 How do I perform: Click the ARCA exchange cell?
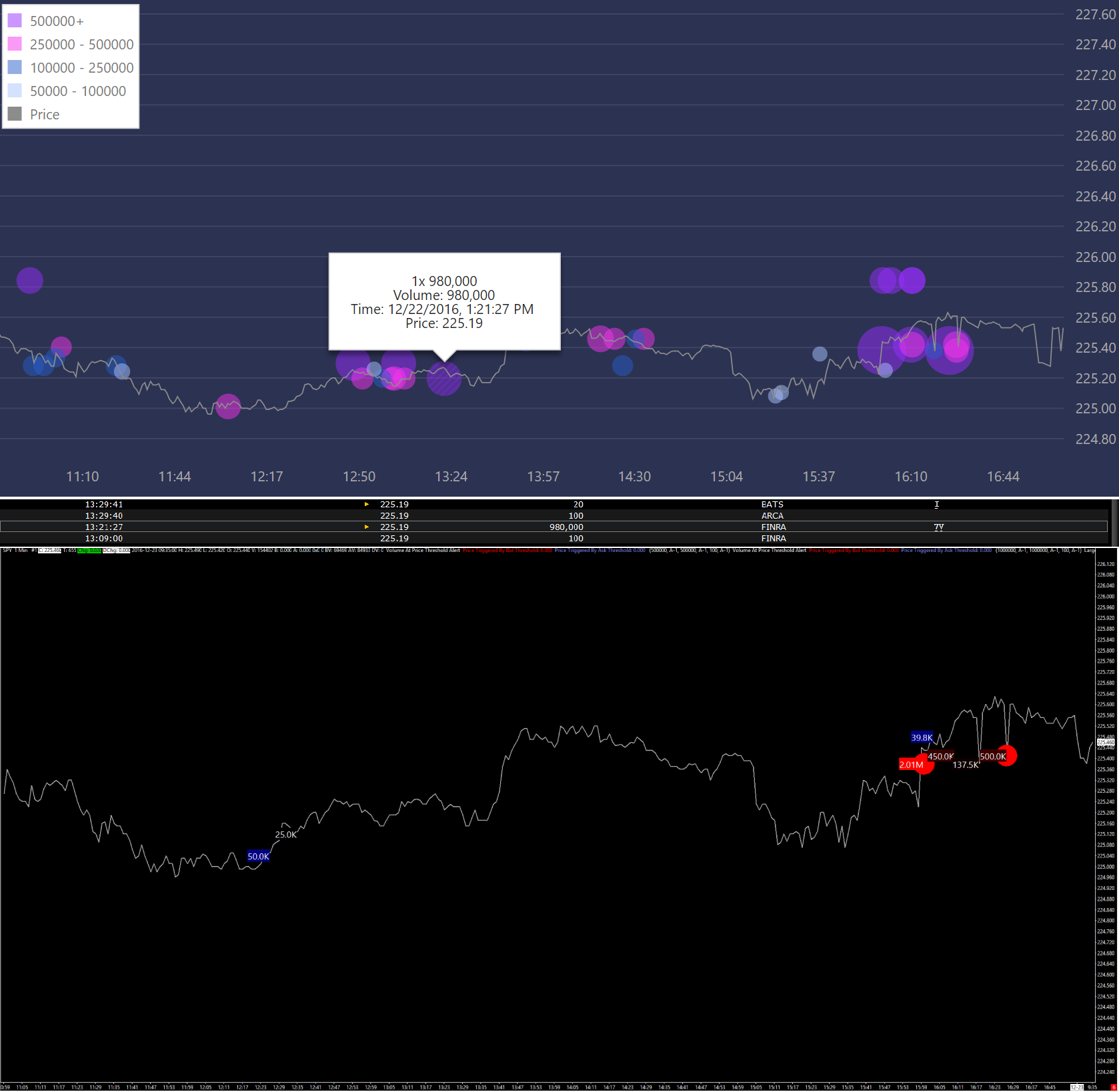772,516
